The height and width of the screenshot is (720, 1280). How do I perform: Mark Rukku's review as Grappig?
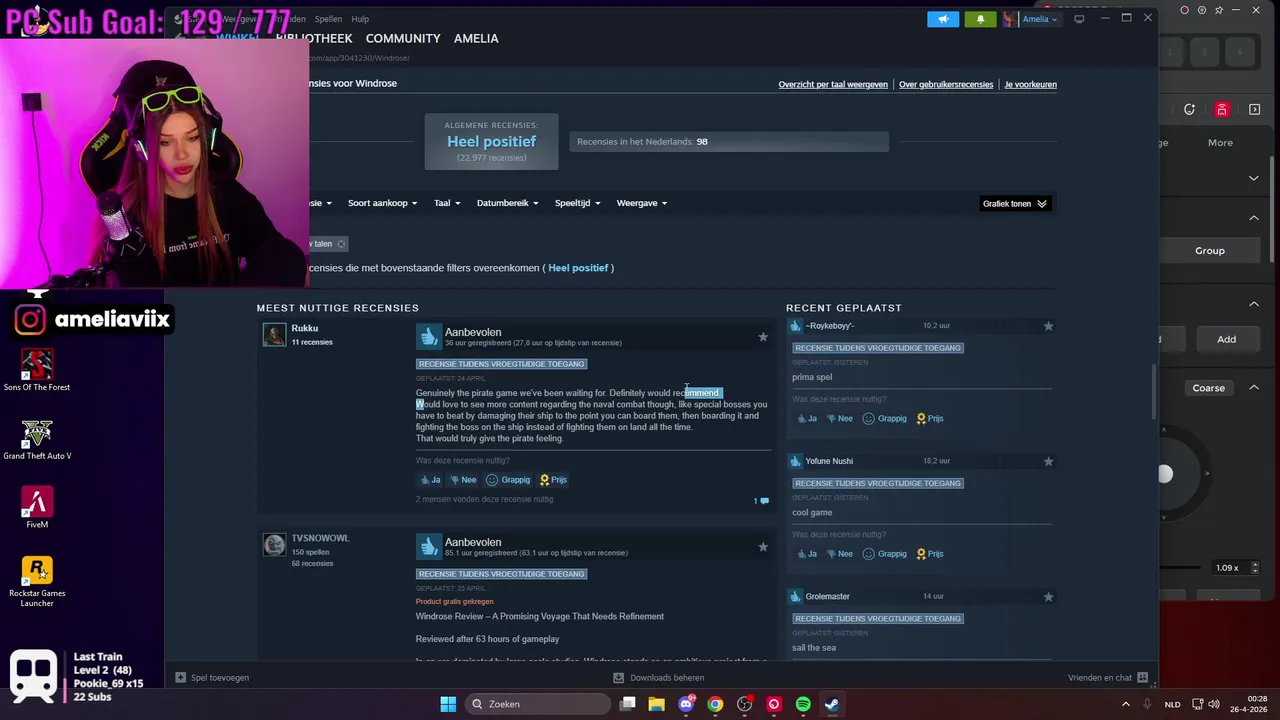(x=508, y=480)
